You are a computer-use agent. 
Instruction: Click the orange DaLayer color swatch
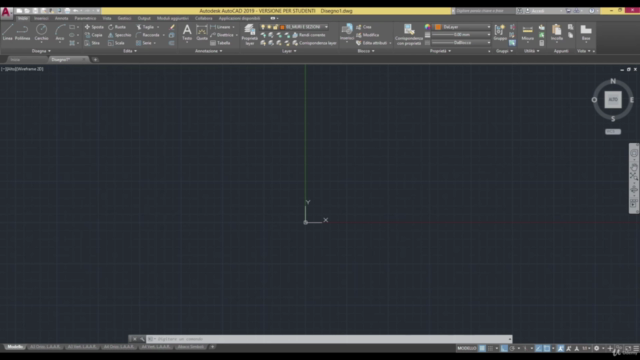click(438, 27)
